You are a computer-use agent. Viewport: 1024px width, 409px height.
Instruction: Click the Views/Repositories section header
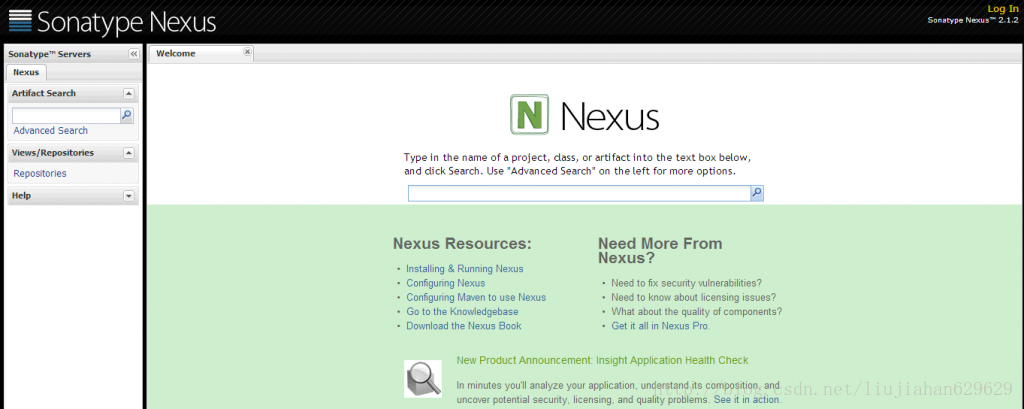[x=72, y=153]
